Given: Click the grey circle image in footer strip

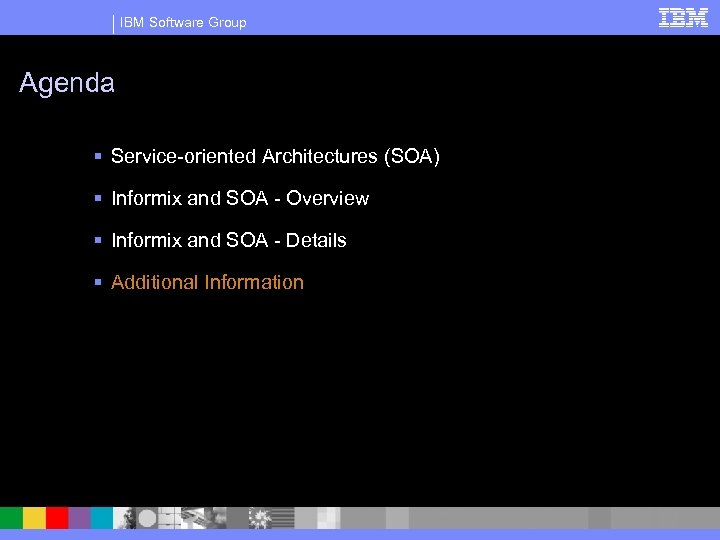Looking at the screenshot, I should [x=147, y=518].
